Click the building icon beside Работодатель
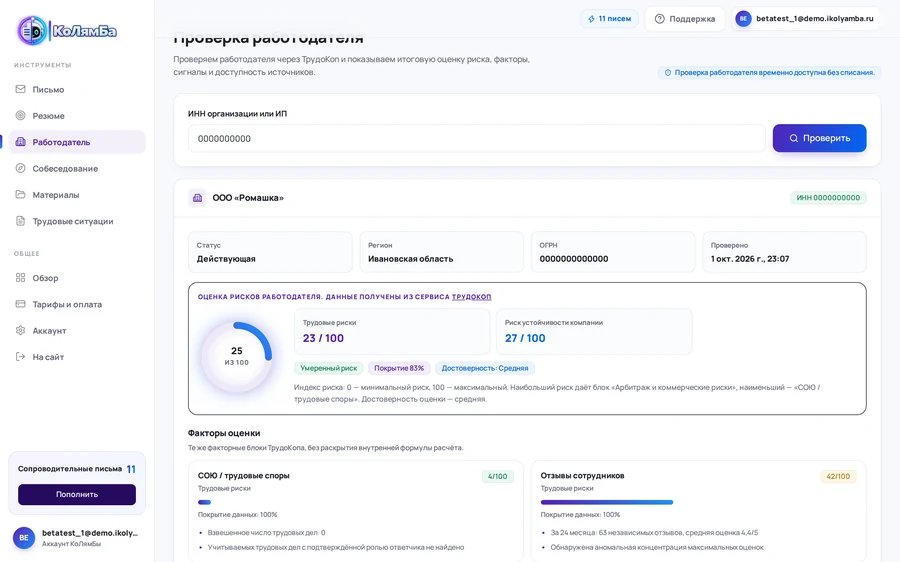Viewport: 900px width, 562px height. point(21,142)
